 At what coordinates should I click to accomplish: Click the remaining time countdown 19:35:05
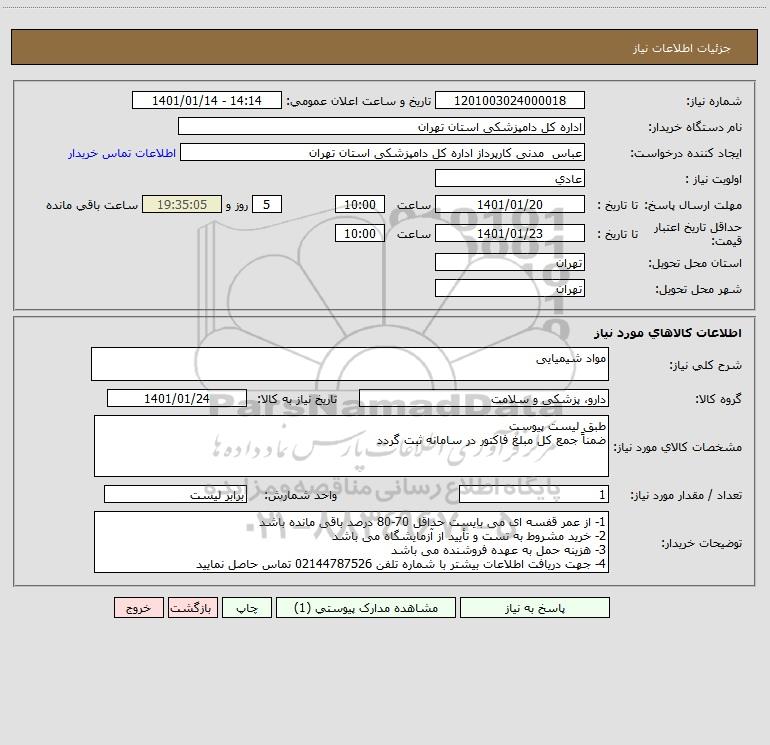[x=182, y=204]
